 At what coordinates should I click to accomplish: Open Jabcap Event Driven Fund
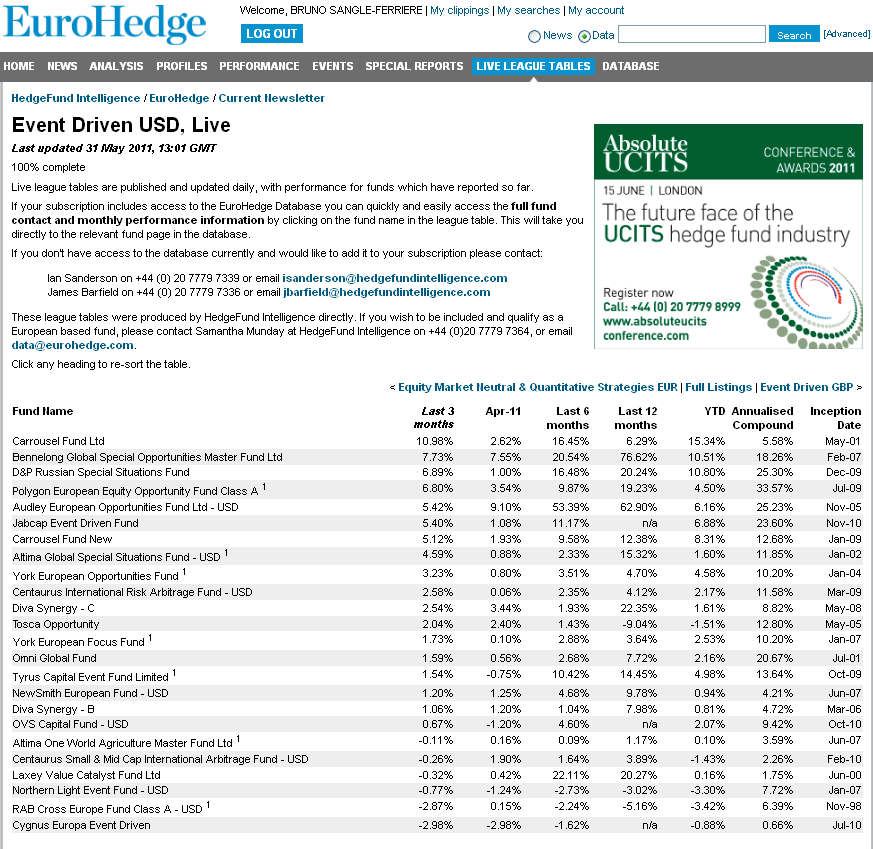(76, 523)
